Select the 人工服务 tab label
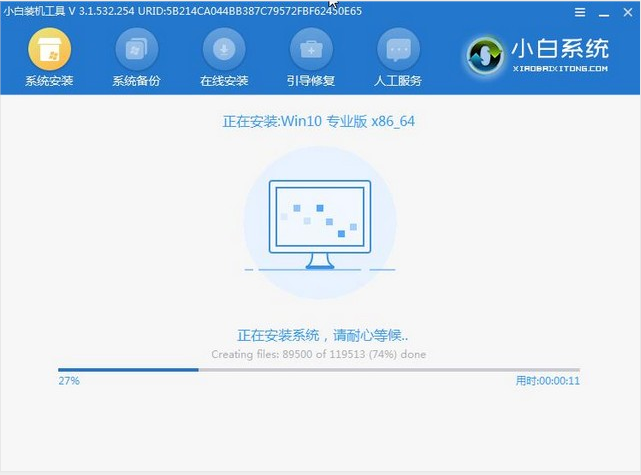This screenshot has width=641, height=475. pos(398,80)
